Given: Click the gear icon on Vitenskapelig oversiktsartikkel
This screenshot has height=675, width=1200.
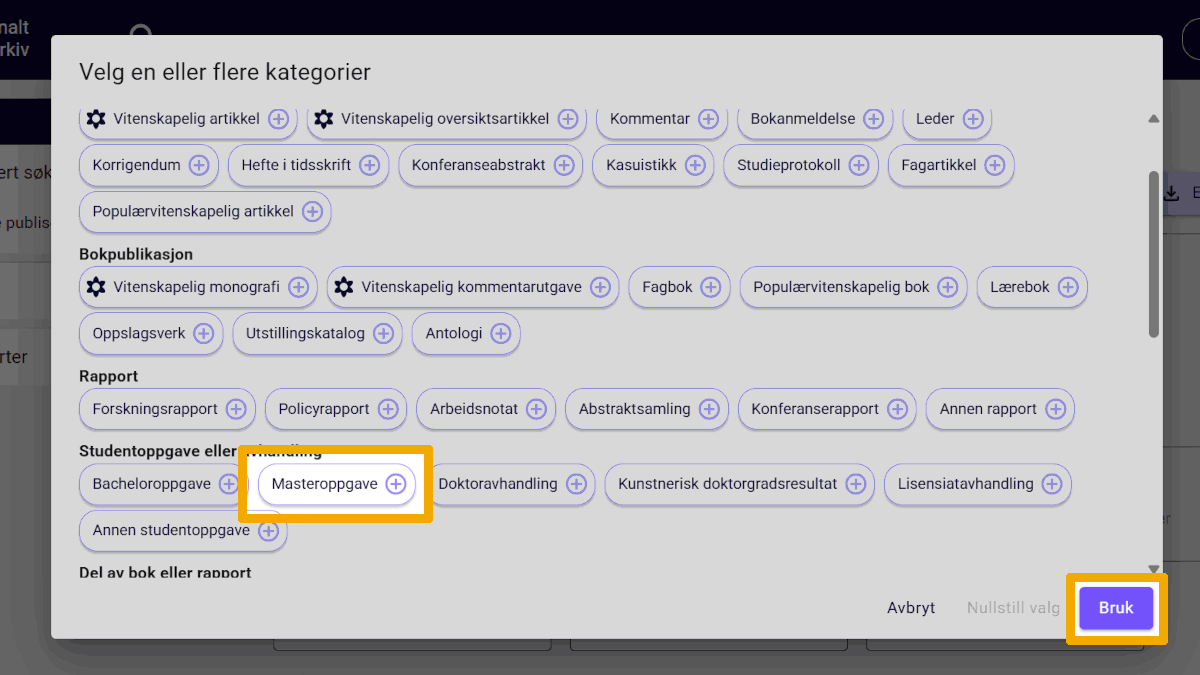Looking at the screenshot, I should [x=323, y=119].
